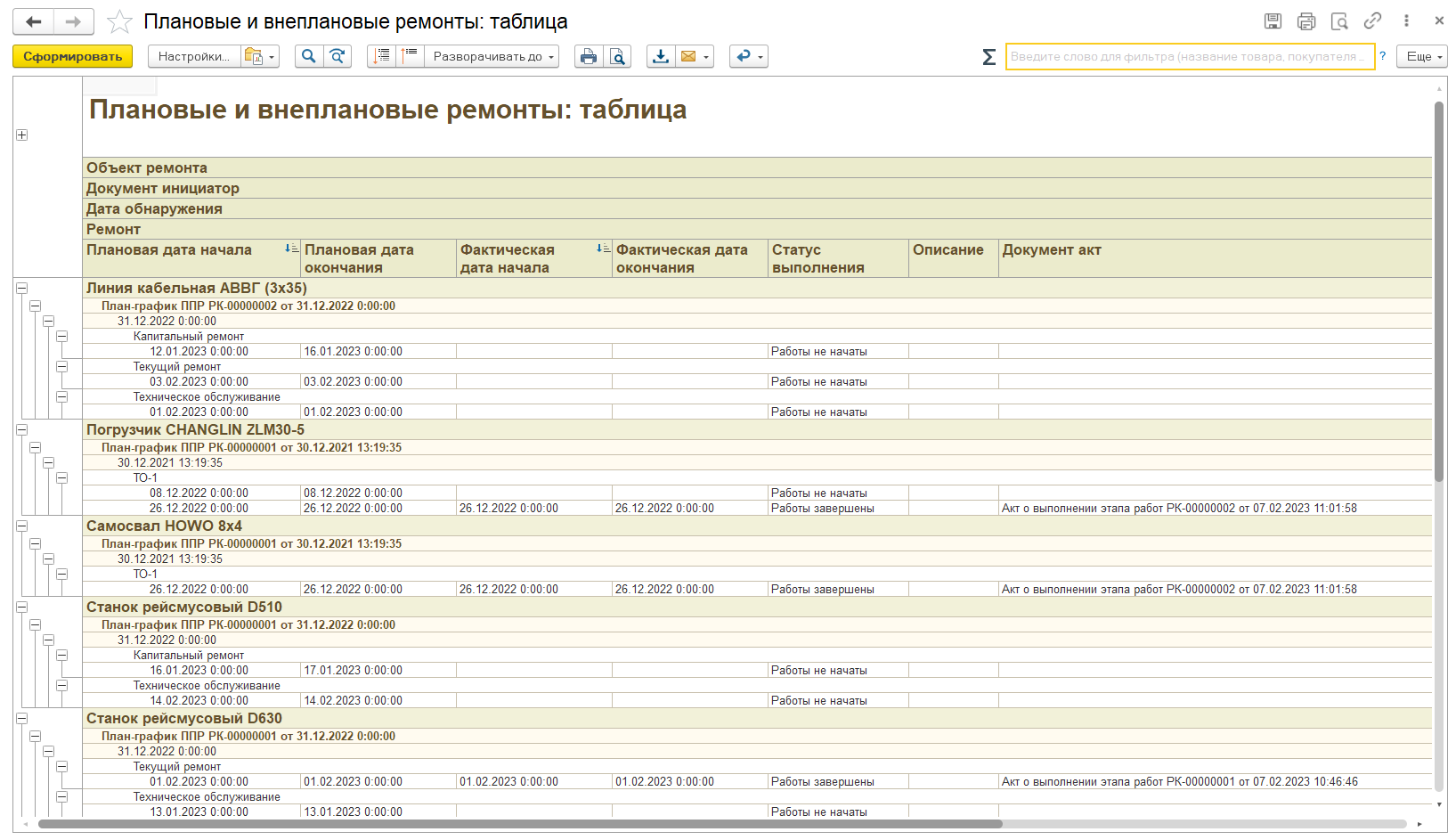
Task: Select the Документ акт column header
Action: 1215,258
